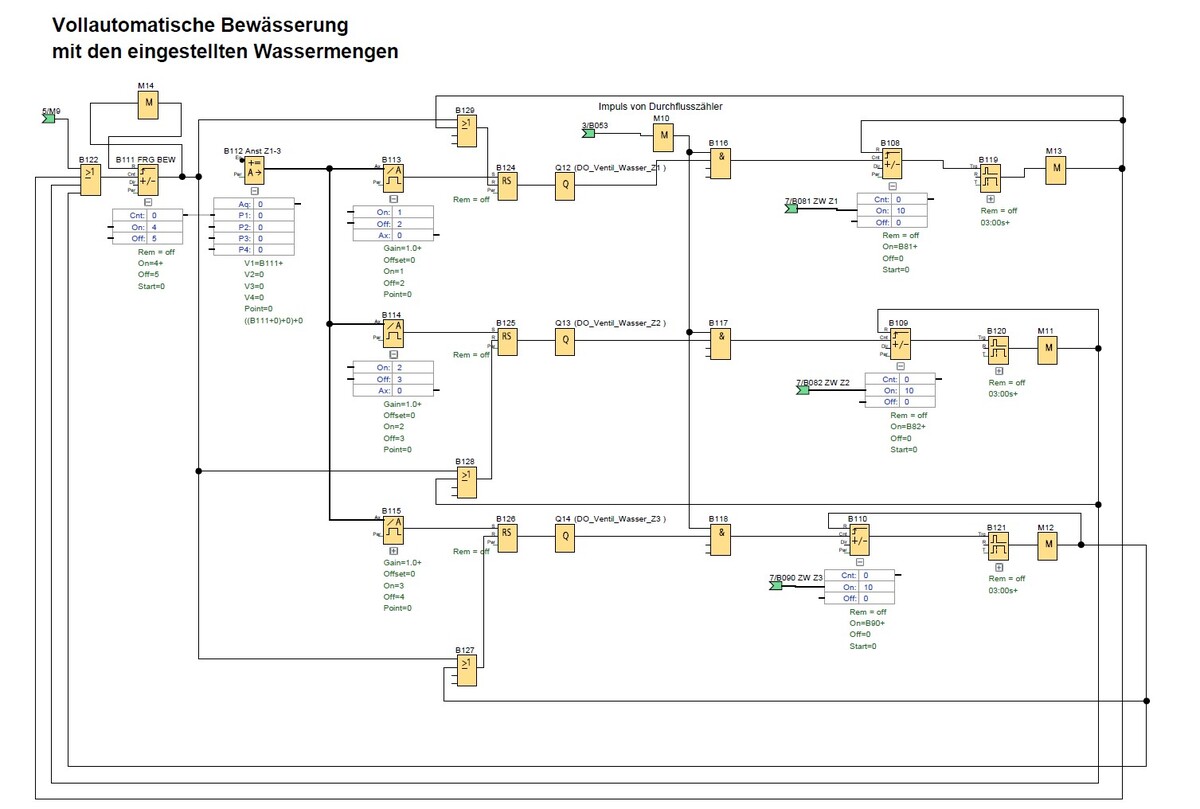Select the M12 flag block
This screenshot has width=1200, height=809.
(1047, 544)
